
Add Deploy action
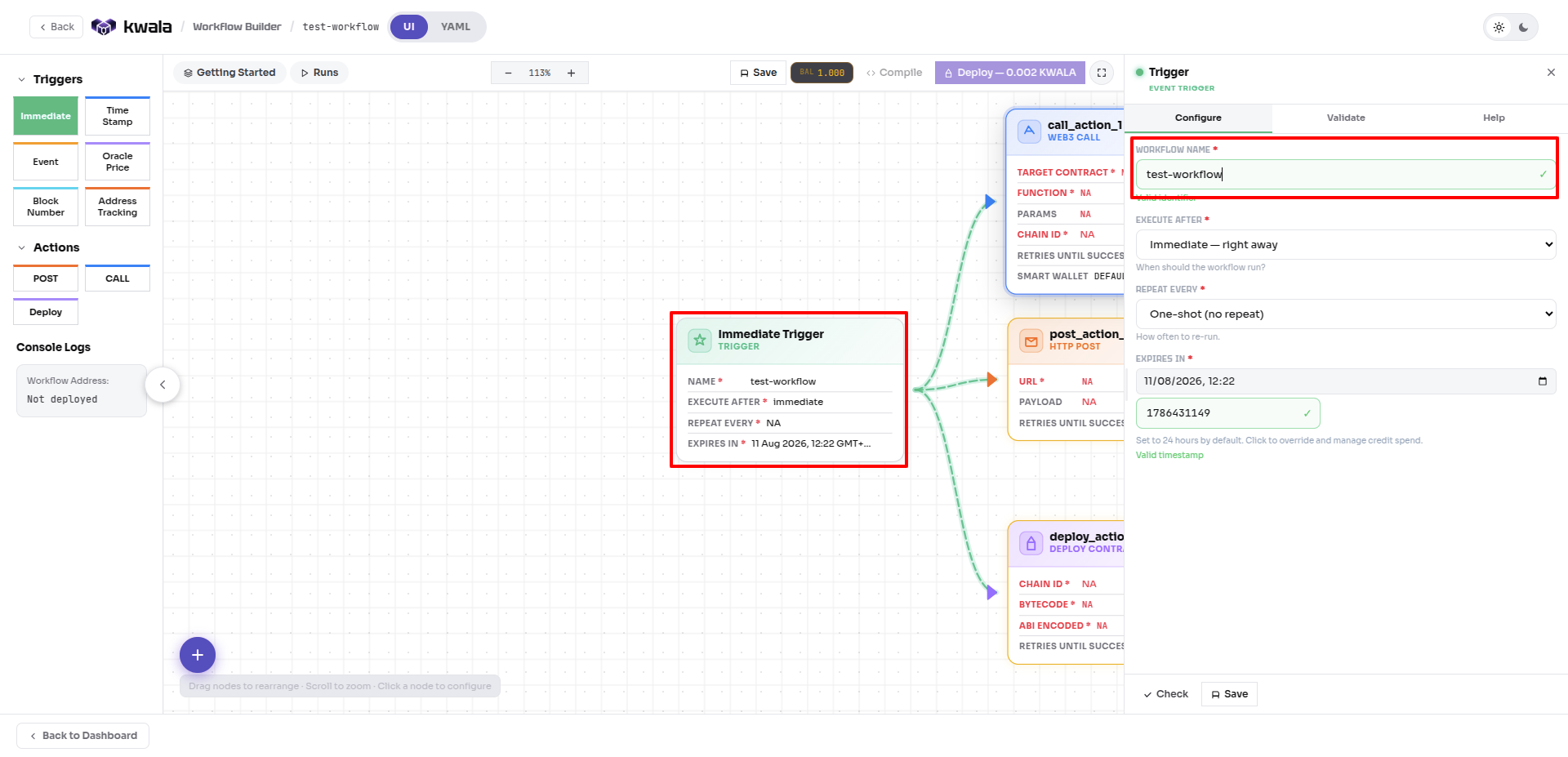point(46,311)
